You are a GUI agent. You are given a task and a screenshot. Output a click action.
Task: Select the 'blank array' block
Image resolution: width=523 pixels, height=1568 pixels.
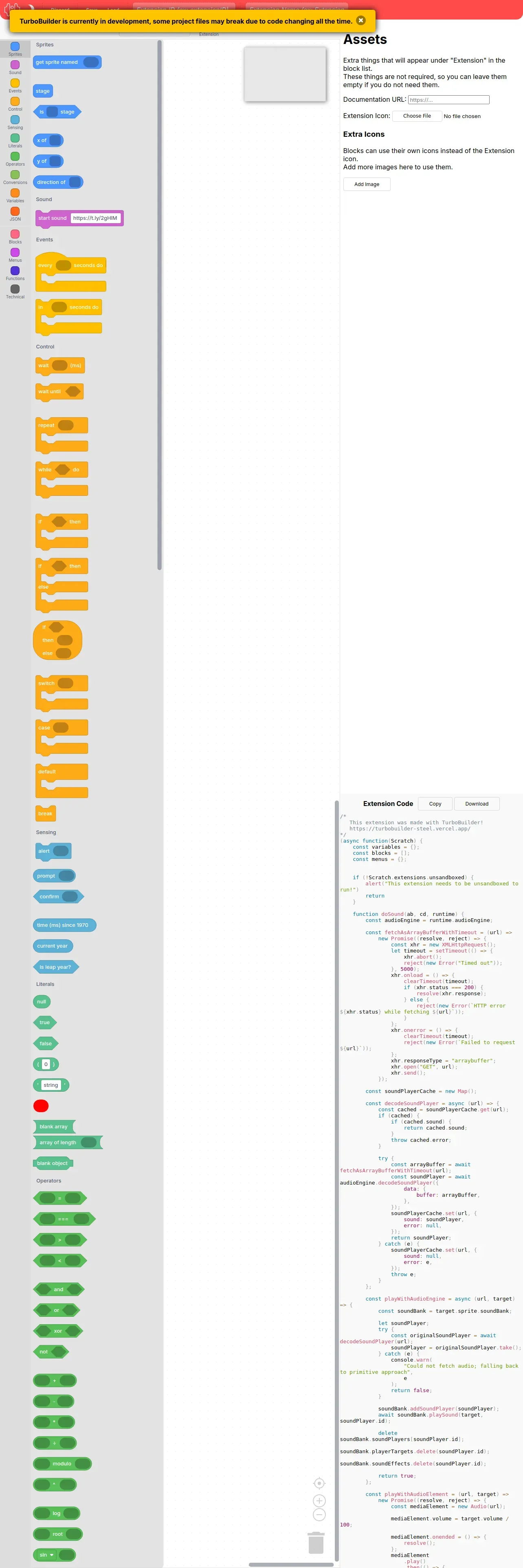(x=54, y=1126)
